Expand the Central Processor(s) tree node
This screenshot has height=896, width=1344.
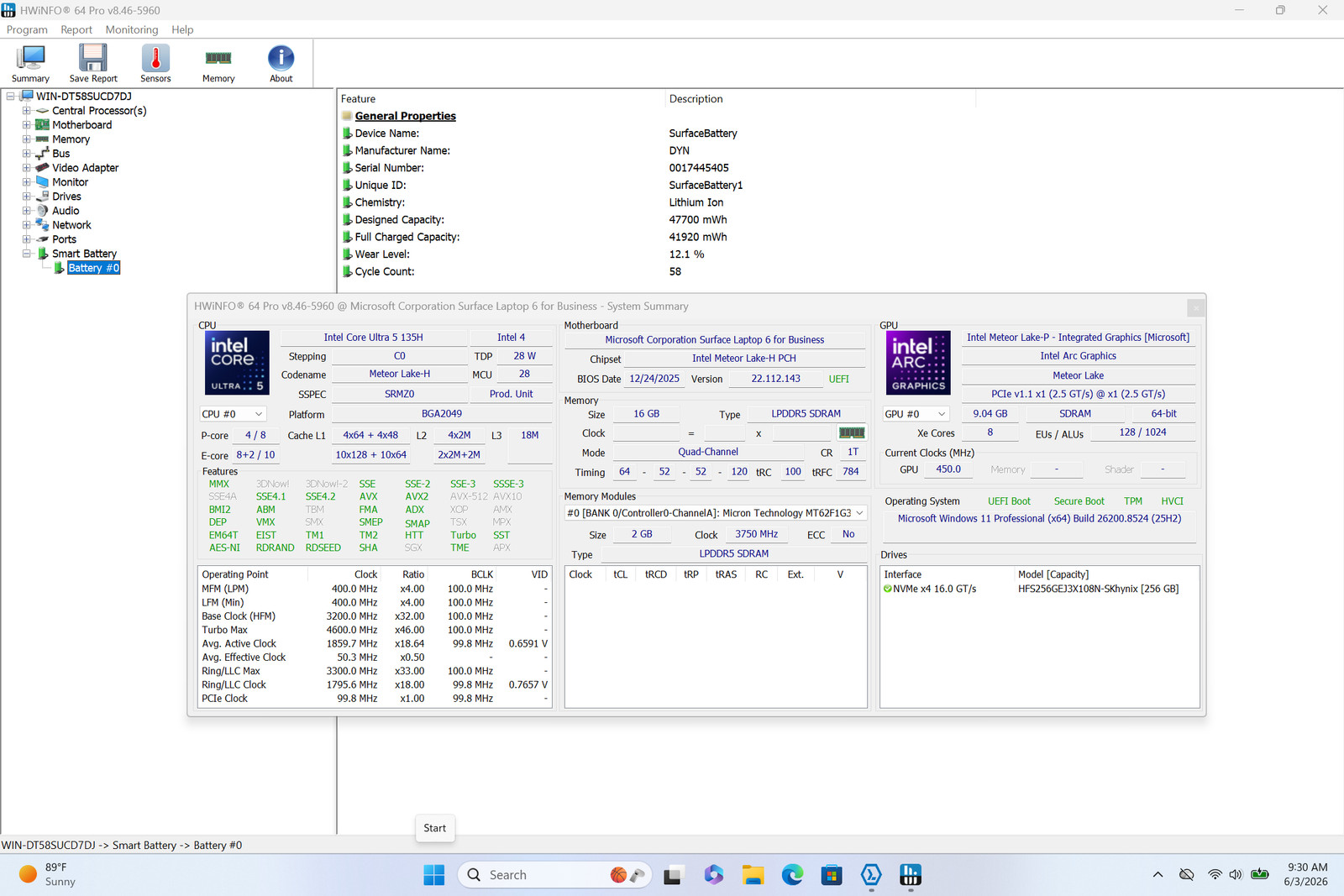(27, 111)
